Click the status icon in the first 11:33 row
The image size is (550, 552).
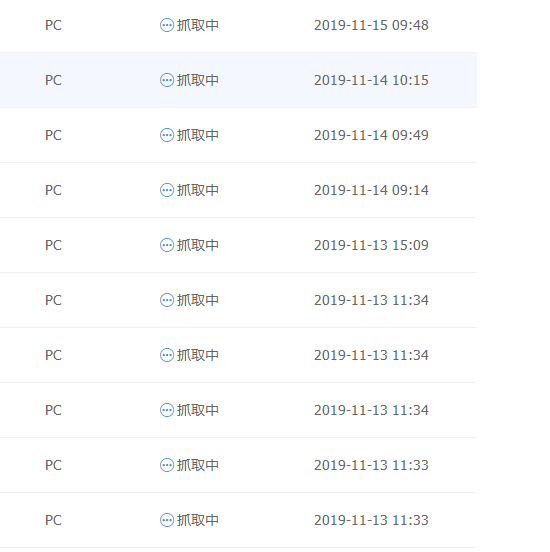[167, 465]
